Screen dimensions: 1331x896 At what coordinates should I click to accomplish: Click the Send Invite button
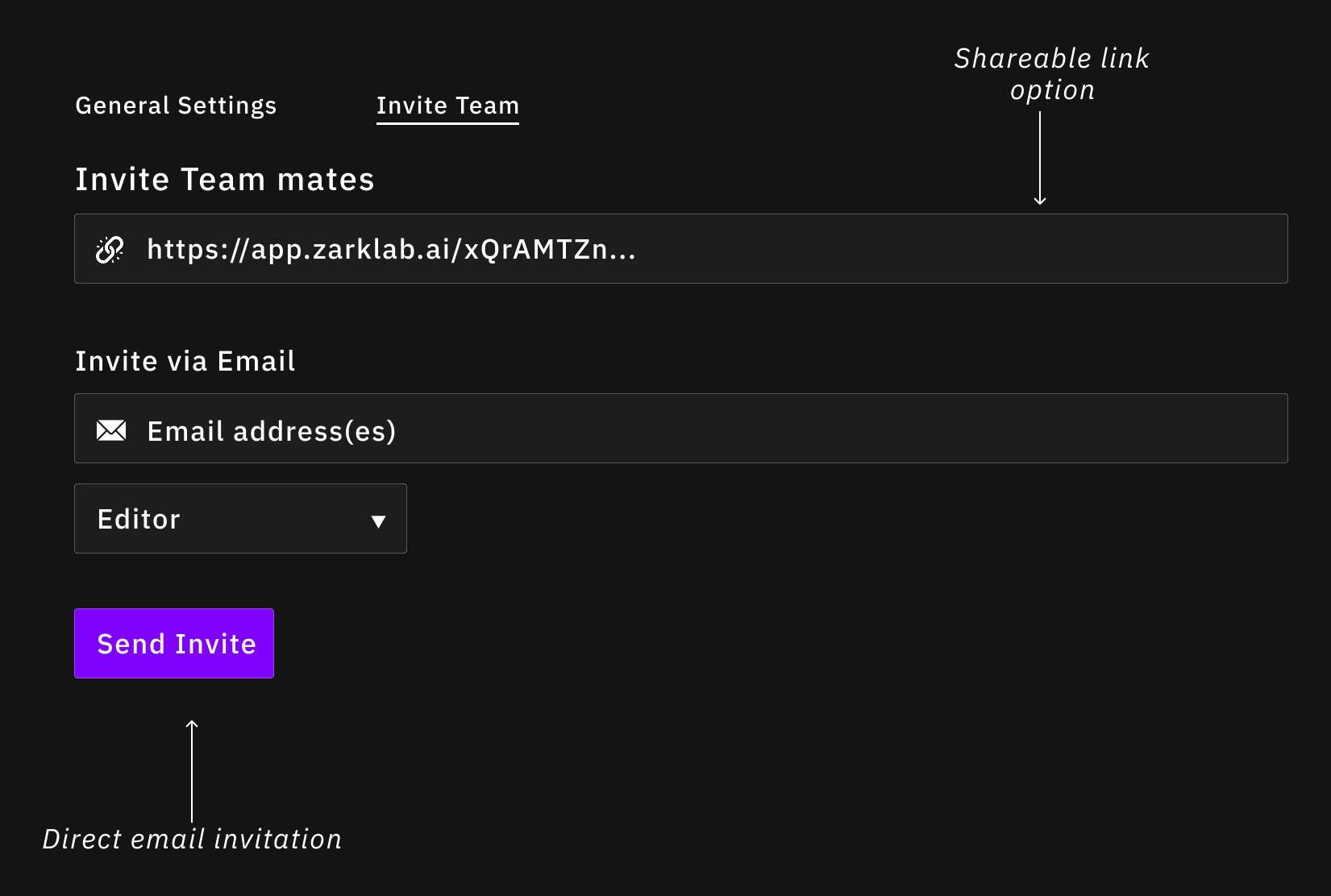coord(173,643)
